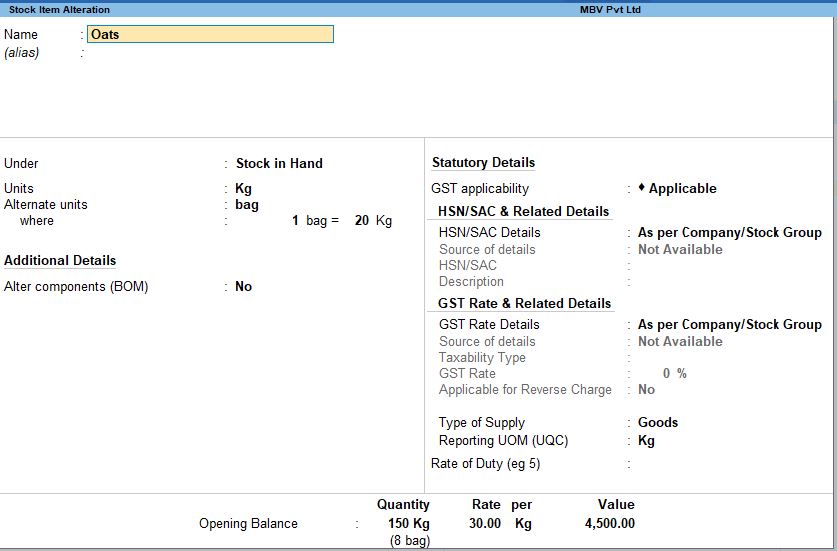Click the Opening Balance label

tap(248, 523)
